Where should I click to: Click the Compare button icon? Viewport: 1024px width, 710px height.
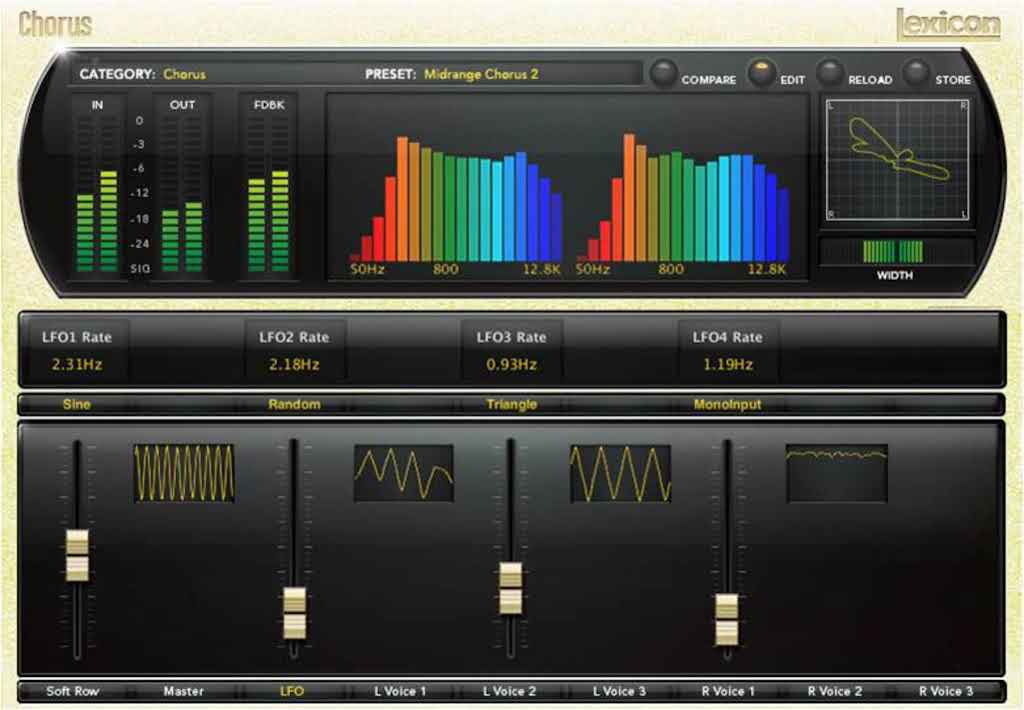coord(663,72)
